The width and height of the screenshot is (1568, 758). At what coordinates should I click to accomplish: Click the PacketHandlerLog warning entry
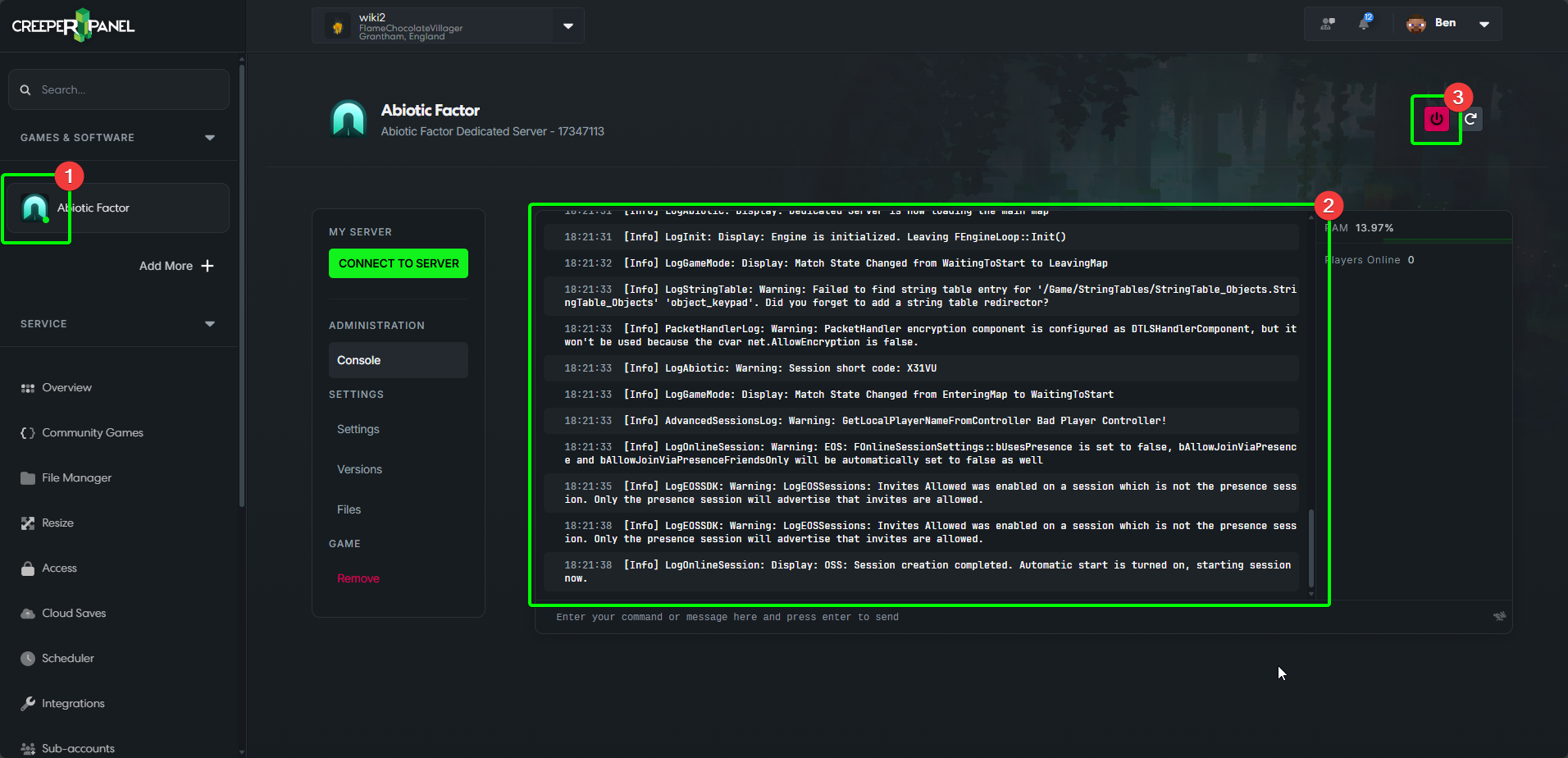[x=921, y=336]
